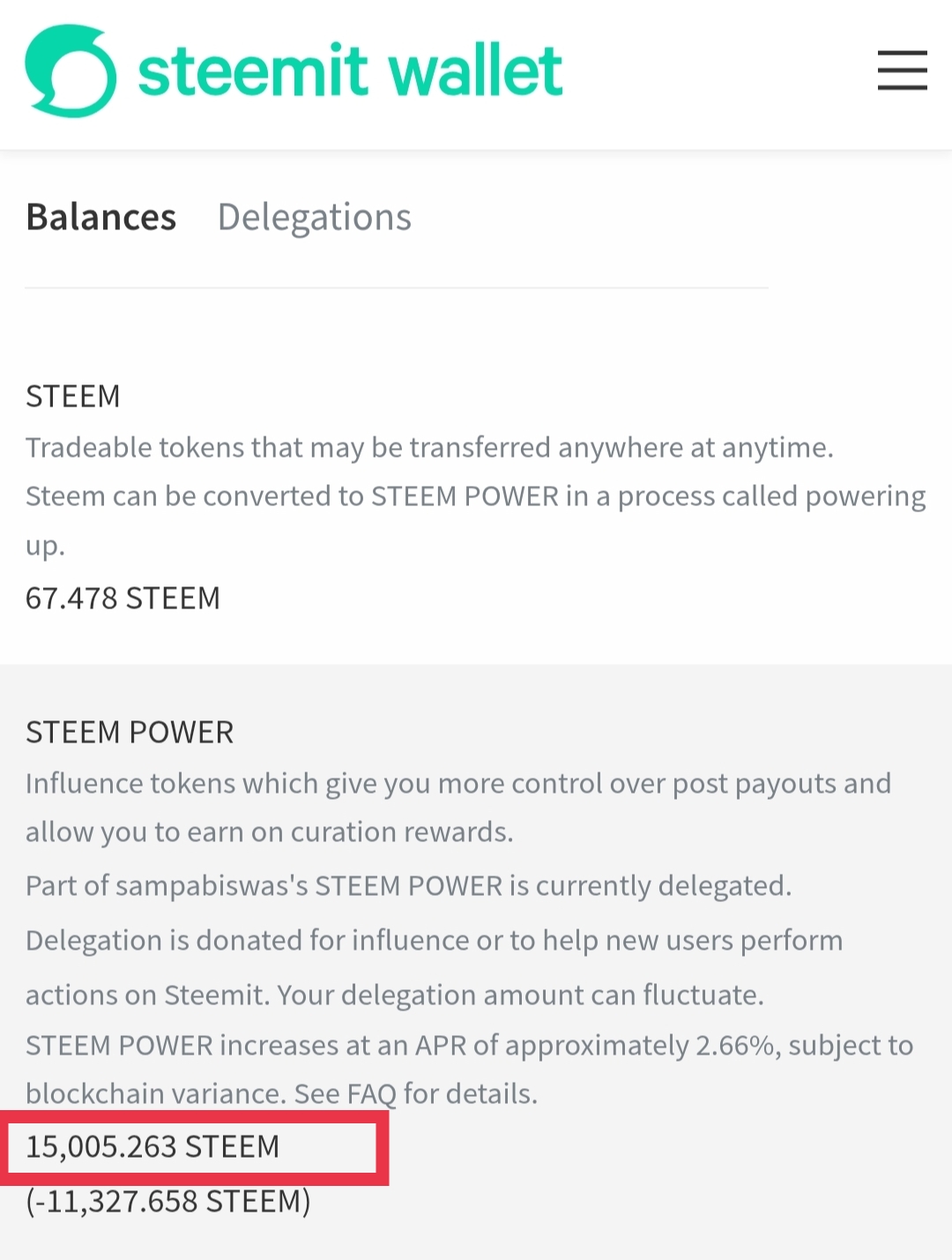Switch to the Balances tab
Screen dimensions: 952x1260
(101, 218)
